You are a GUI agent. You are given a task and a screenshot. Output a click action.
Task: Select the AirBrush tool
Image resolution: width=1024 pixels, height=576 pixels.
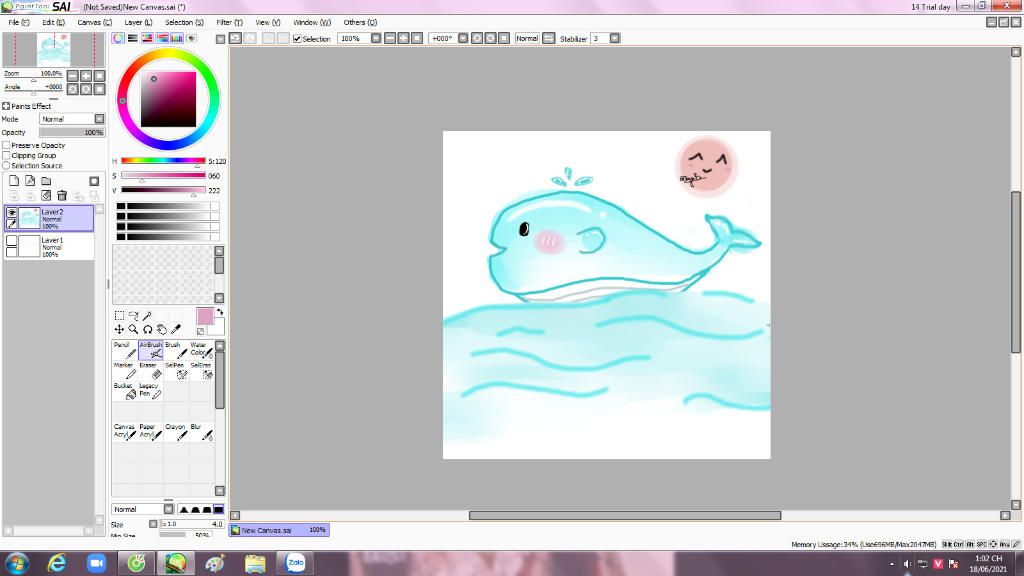[x=150, y=349]
